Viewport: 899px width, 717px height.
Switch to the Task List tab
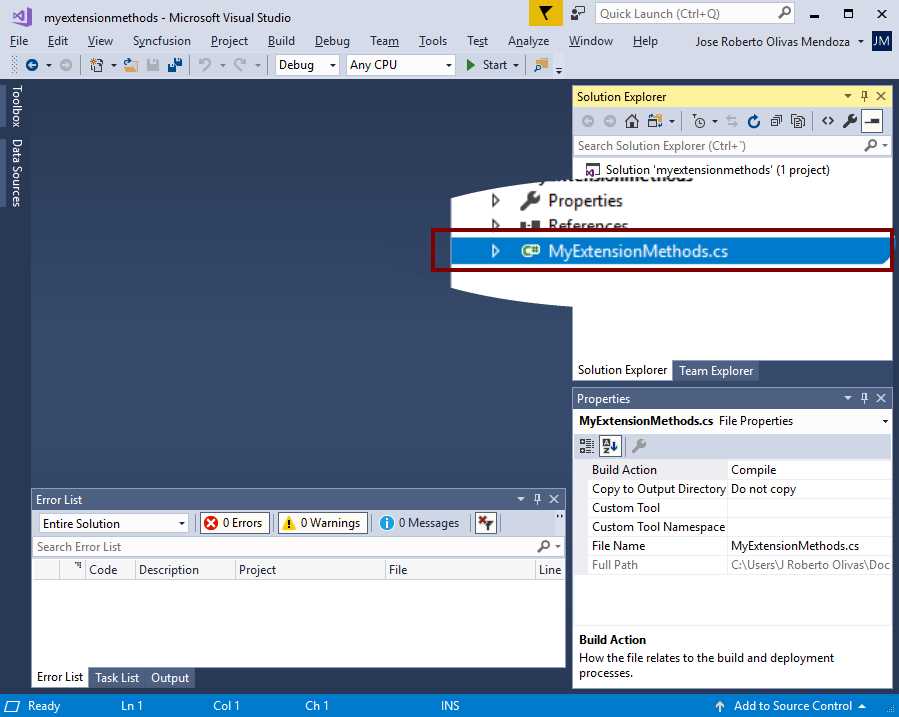117,677
